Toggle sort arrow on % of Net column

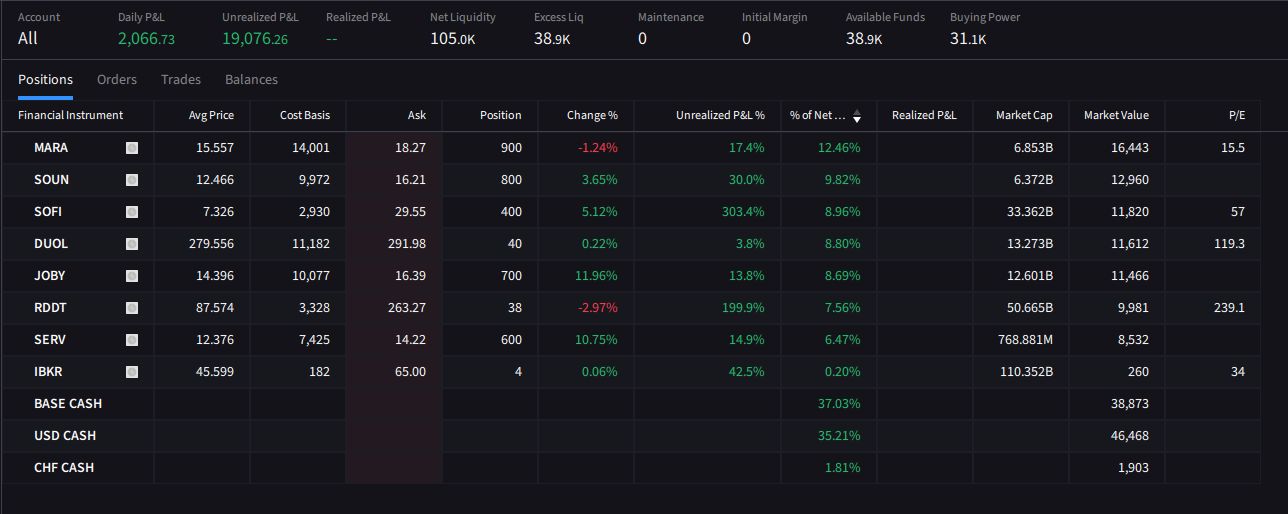point(857,116)
